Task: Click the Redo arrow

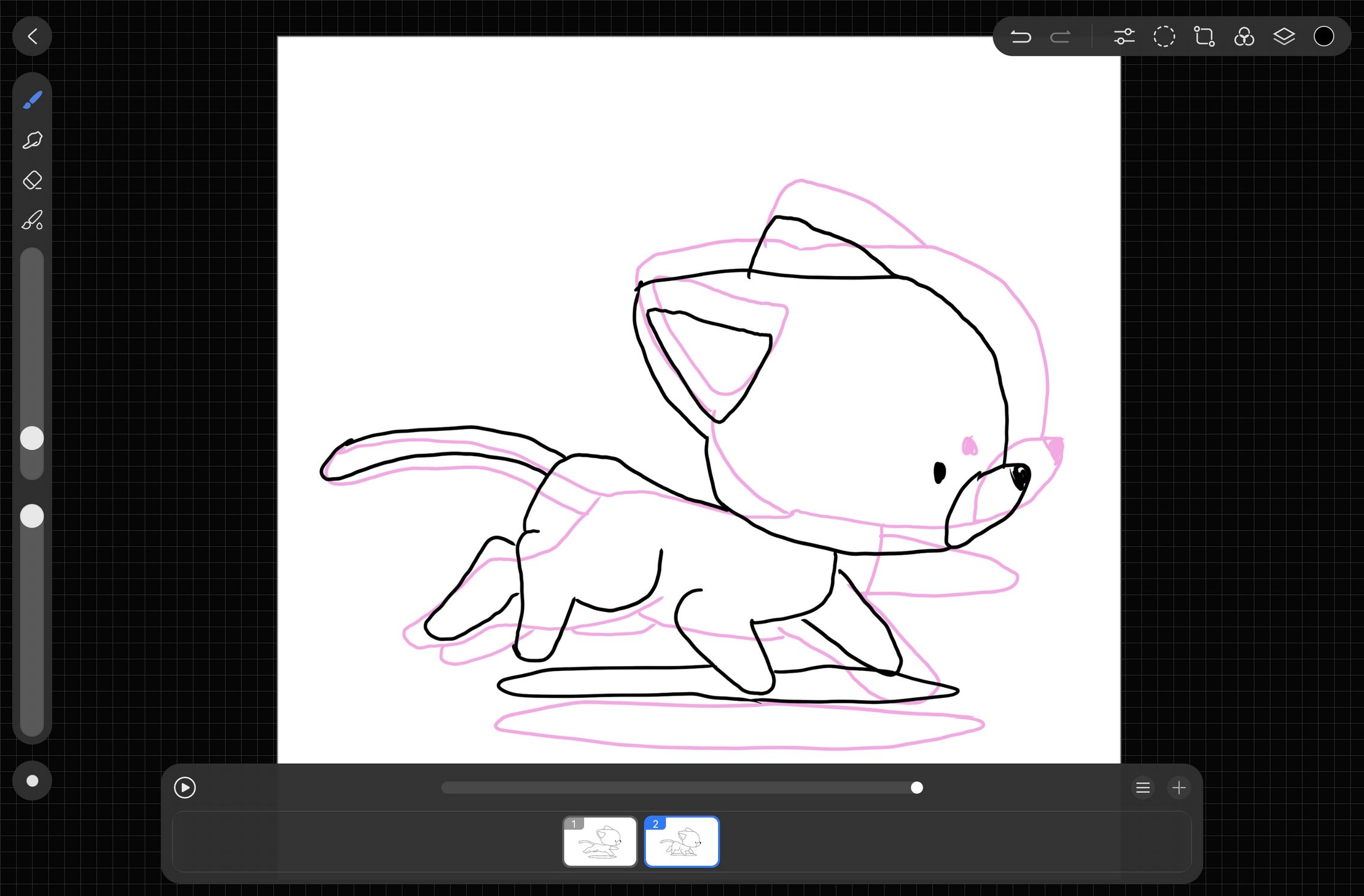Action: (x=1060, y=37)
